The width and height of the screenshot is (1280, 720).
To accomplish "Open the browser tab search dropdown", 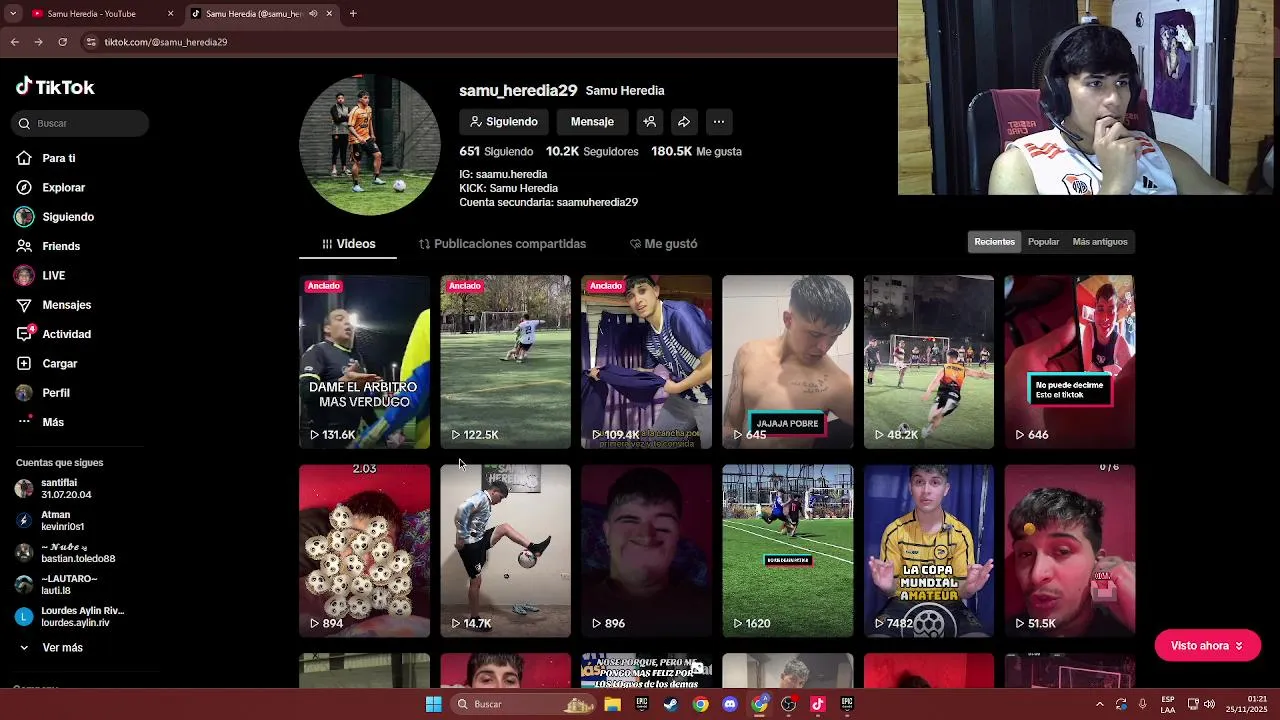I will coord(13,13).
